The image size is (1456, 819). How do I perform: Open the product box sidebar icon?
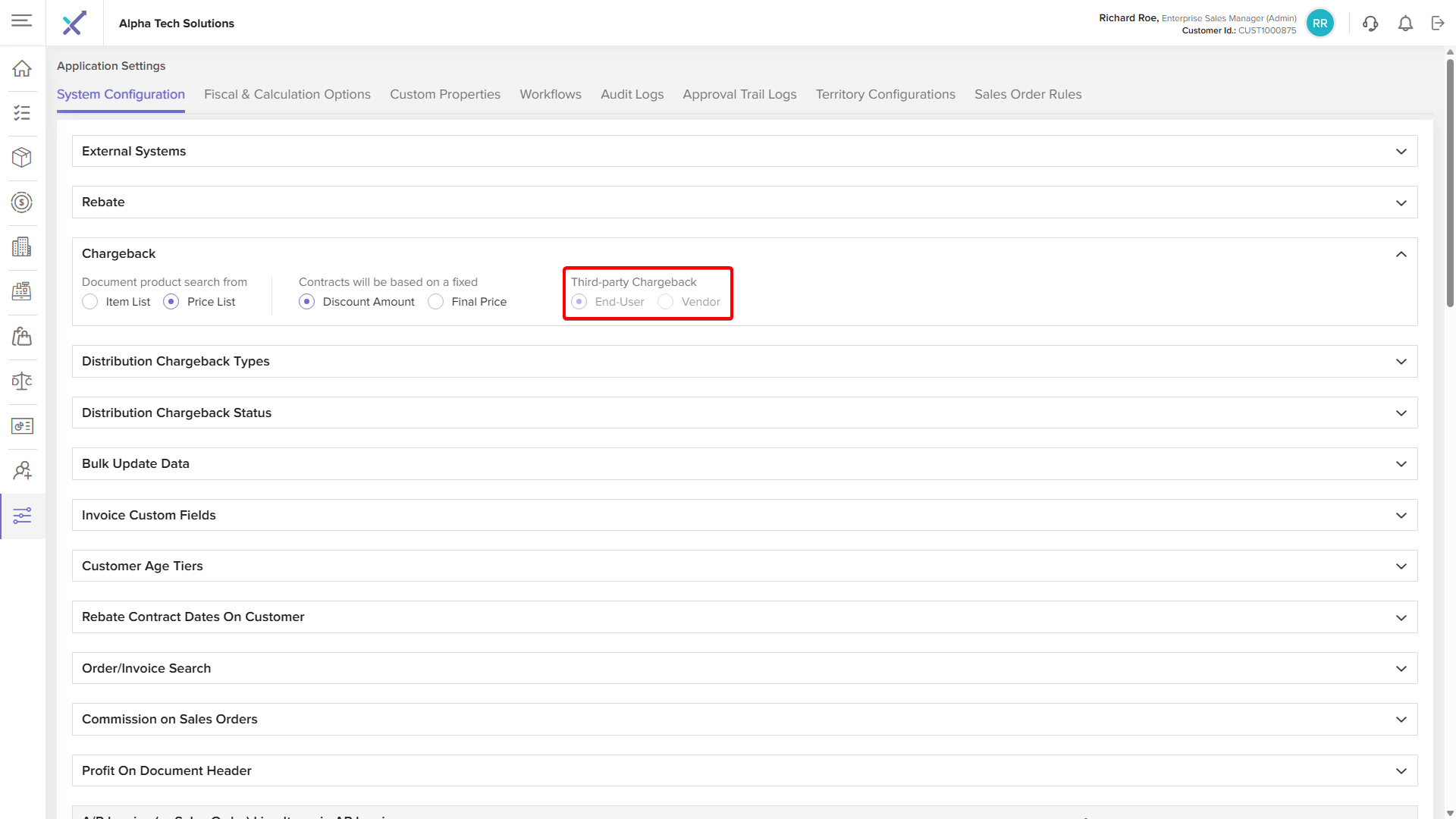tap(22, 158)
